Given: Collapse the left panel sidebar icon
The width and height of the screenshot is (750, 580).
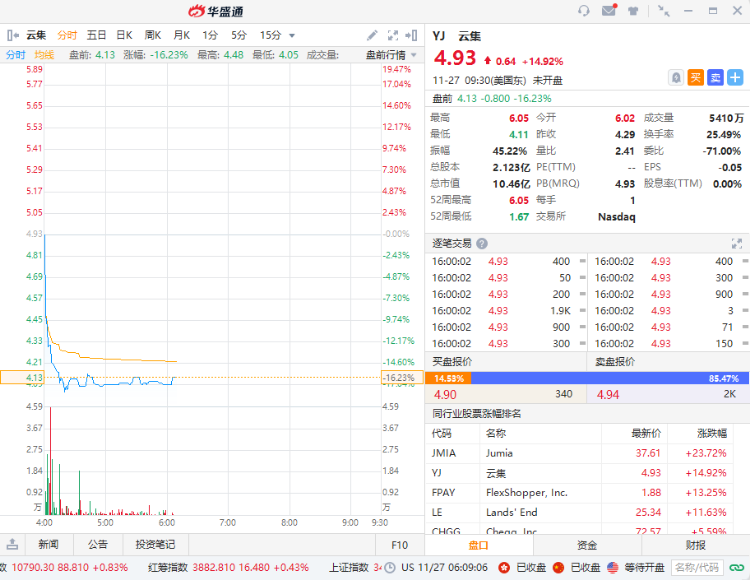Looking at the screenshot, I should pyautogui.click(x=12, y=35).
